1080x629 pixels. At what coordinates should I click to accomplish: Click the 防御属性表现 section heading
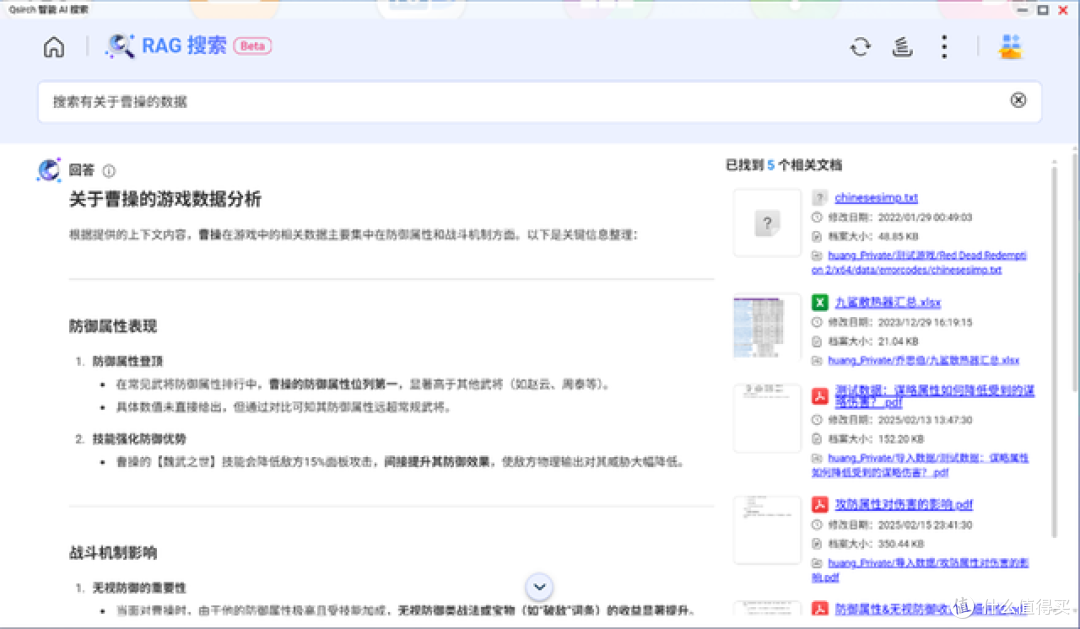(x=113, y=326)
